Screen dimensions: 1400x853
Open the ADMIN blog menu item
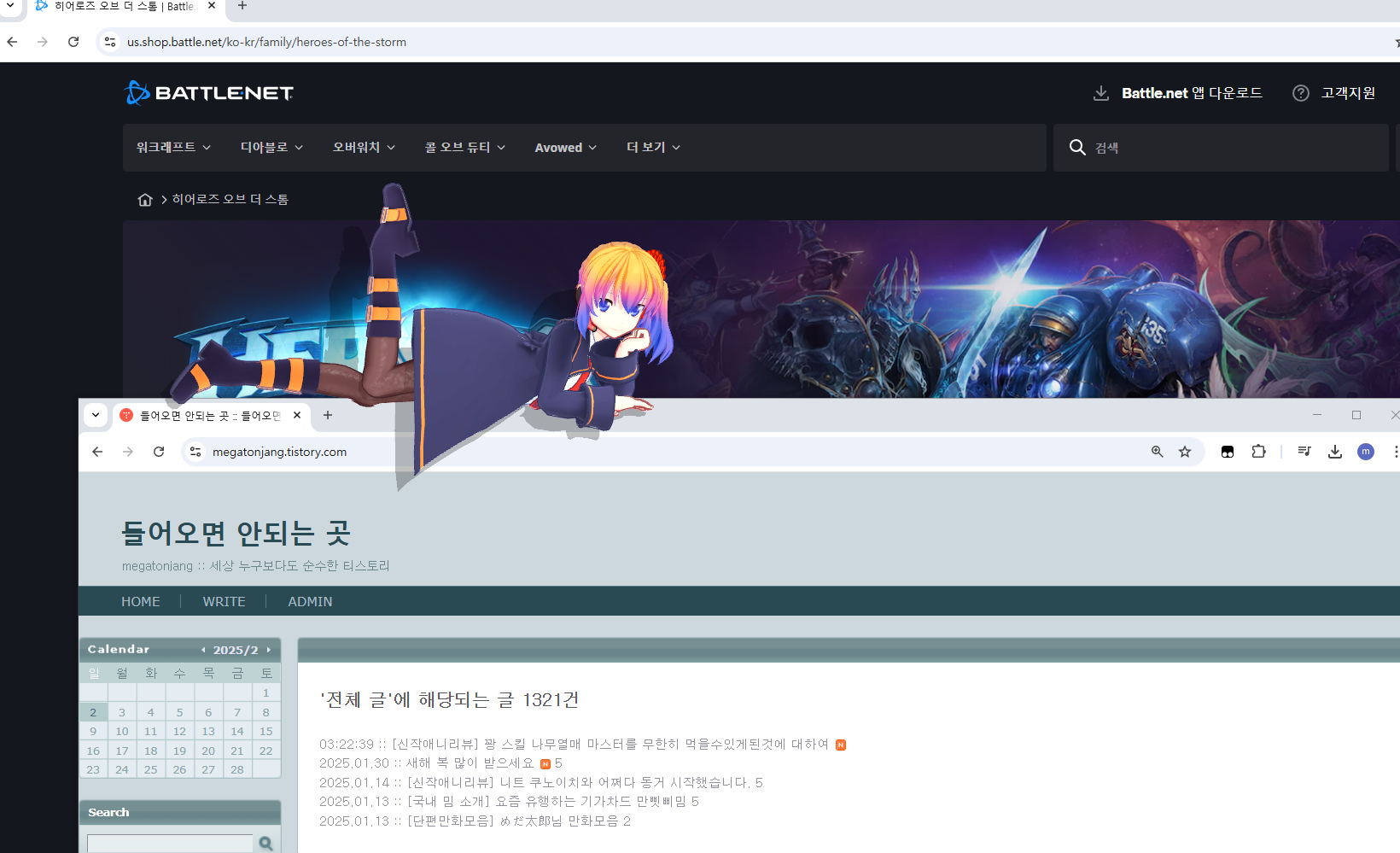point(310,602)
